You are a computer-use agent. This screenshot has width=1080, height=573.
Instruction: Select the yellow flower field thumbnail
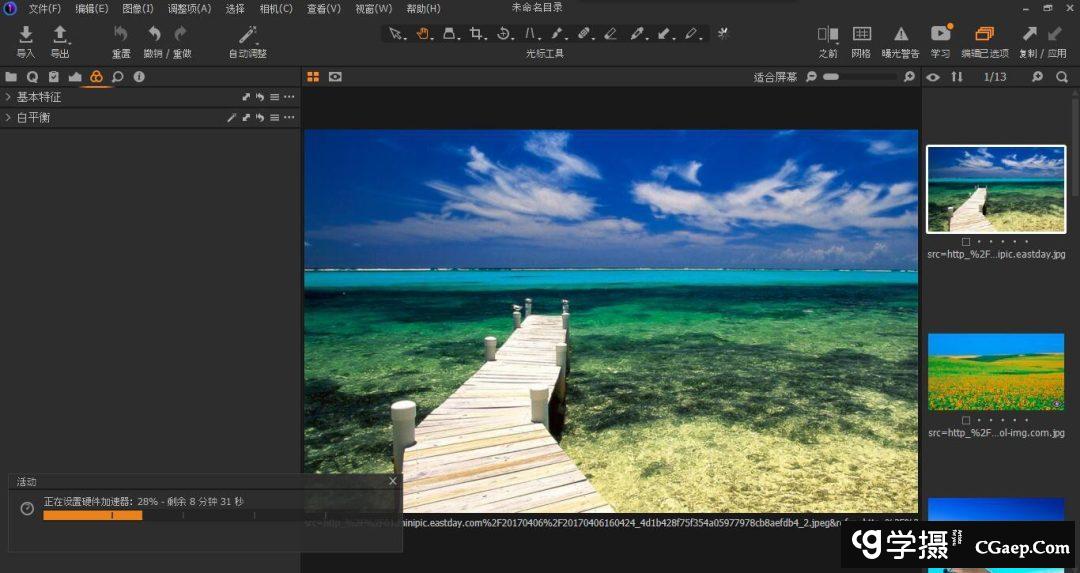tap(995, 372)
